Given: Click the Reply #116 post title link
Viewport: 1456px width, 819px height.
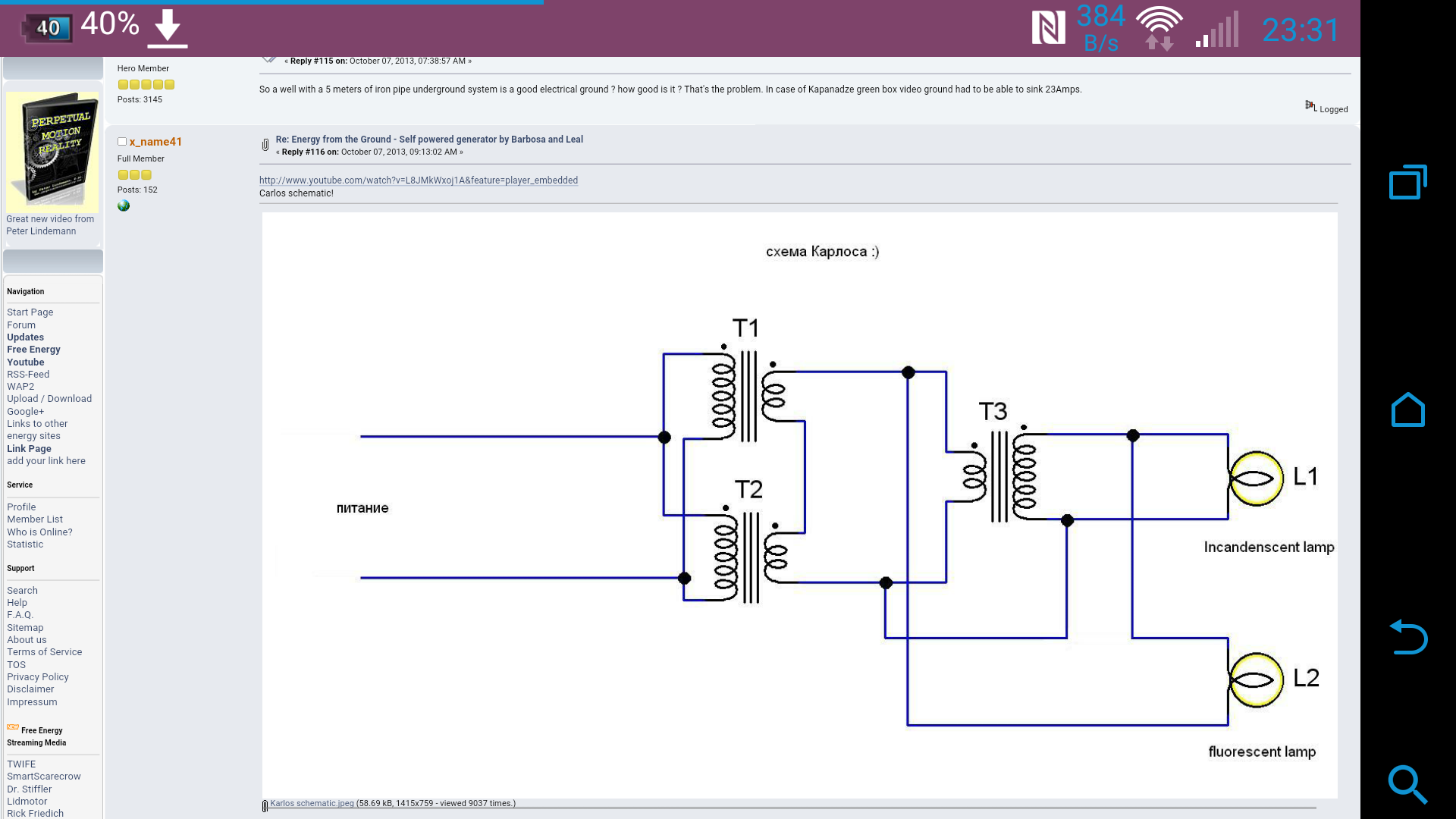Looking at the screenshot, I should tap(429, 140).
